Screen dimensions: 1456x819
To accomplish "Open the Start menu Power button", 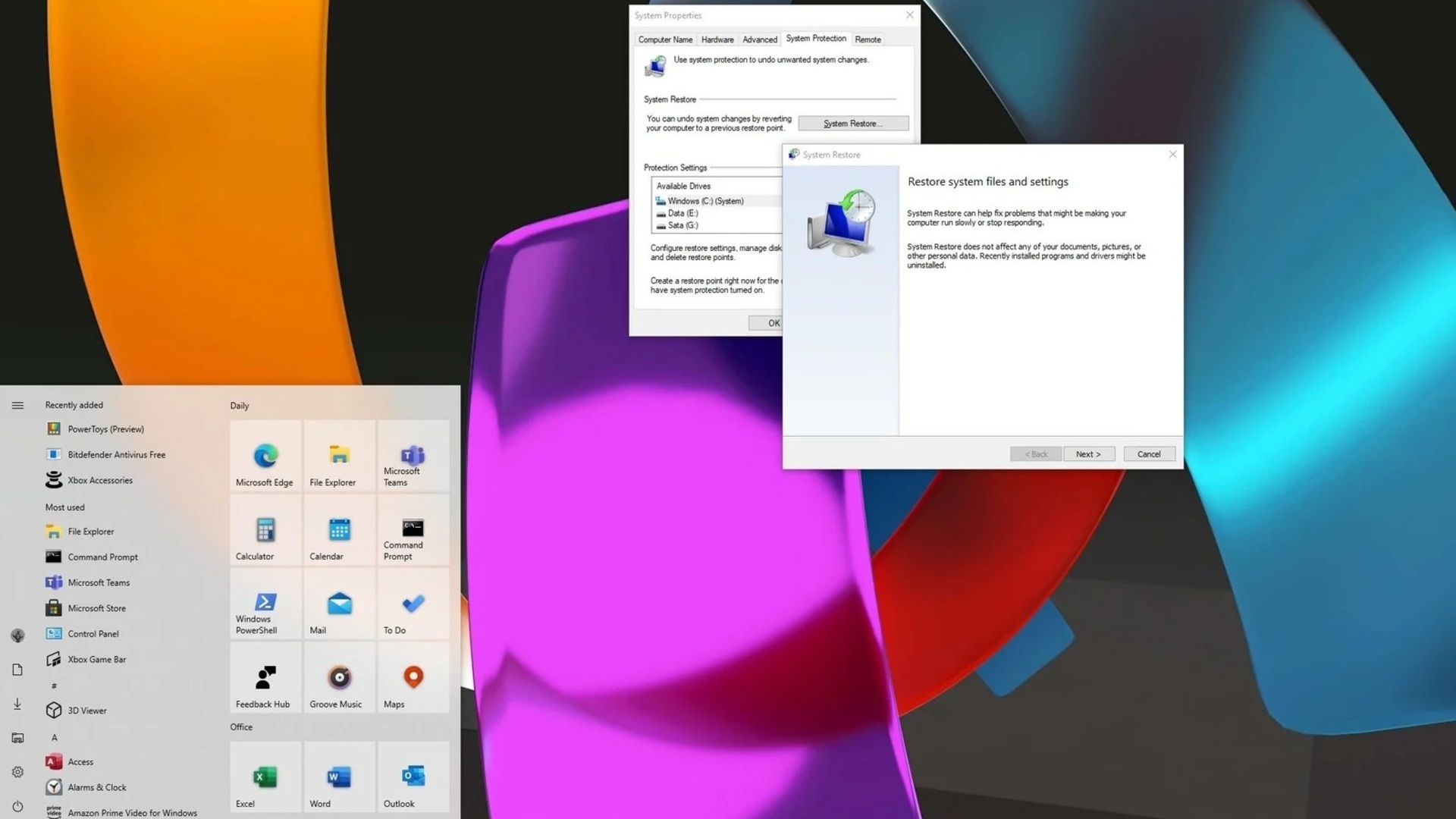I will coord(17,807).
